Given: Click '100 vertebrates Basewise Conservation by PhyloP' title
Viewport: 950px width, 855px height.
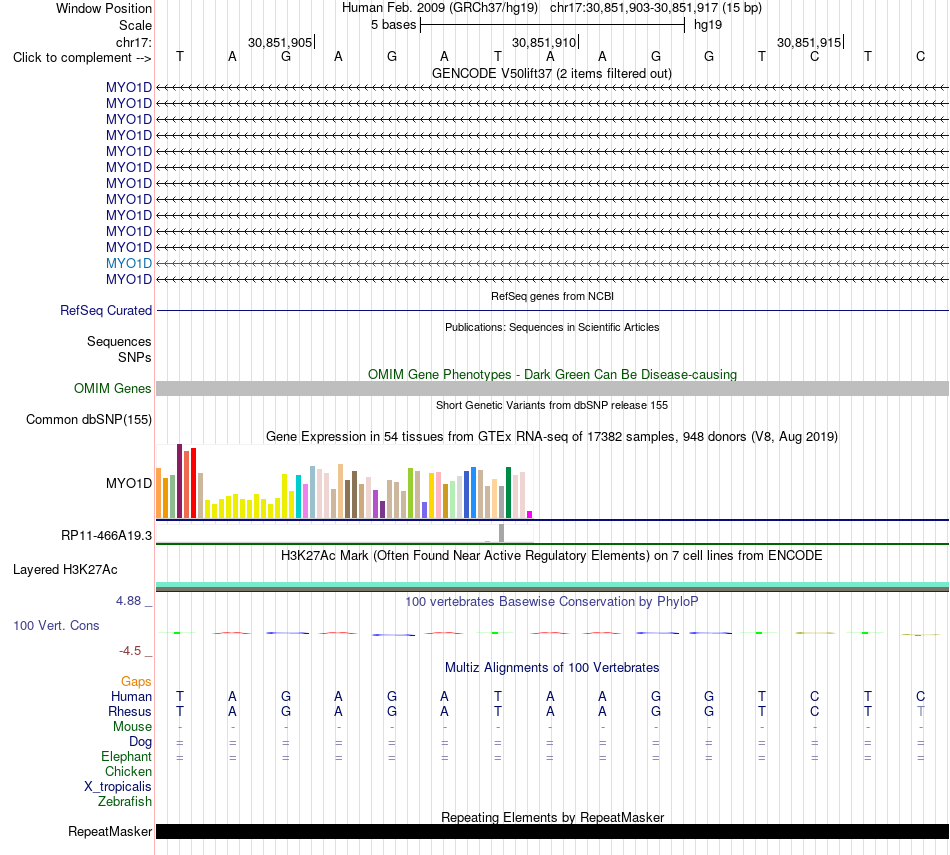Looking at the screenshot, I should [x=552, y=602].
